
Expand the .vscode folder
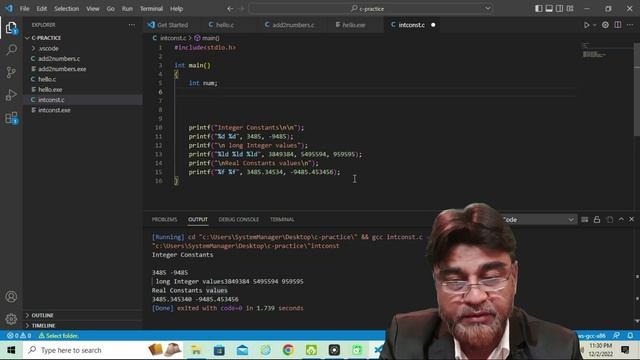[x=49, y=48]
